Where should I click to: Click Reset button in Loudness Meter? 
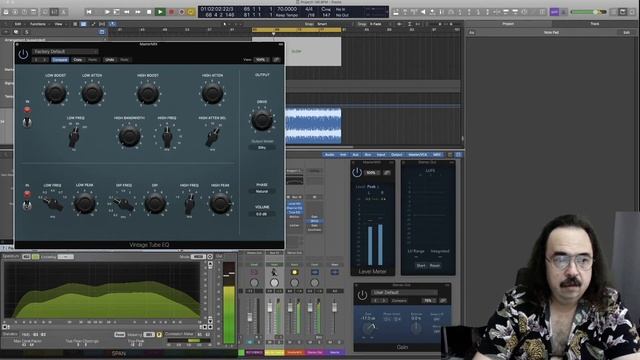[x=435, y=266]
